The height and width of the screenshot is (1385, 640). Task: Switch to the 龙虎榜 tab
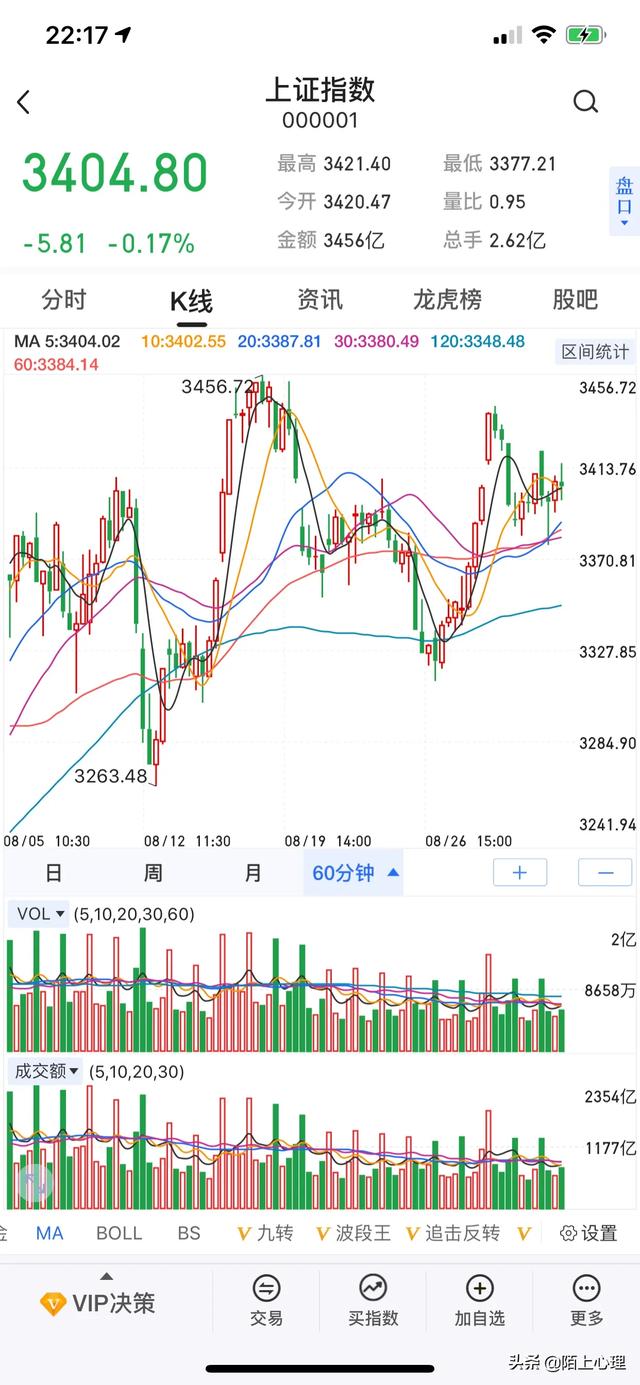(x=447, y=299)
